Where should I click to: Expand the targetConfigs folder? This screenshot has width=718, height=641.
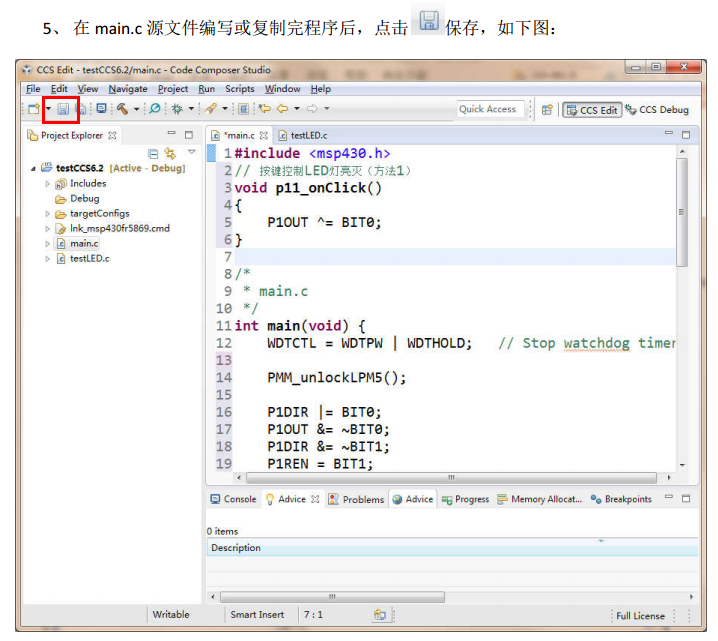click(x=47, y=214)
